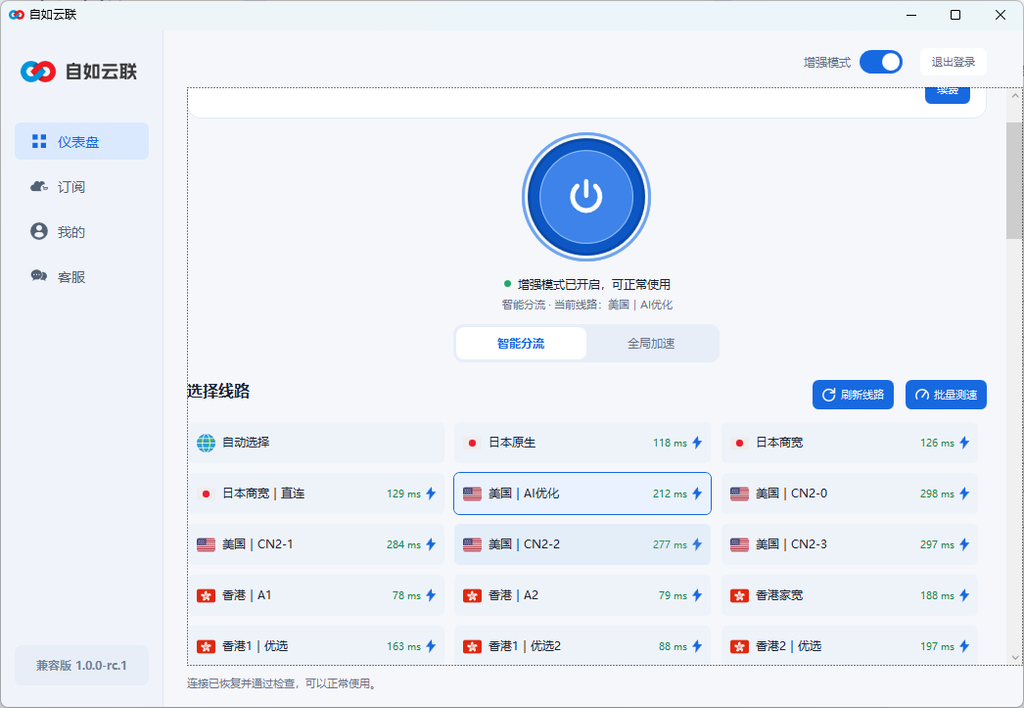Viewport: 1024px width, 708px height.
Task: Click the 订阅 cloud icon
Action: click(39, 187)
